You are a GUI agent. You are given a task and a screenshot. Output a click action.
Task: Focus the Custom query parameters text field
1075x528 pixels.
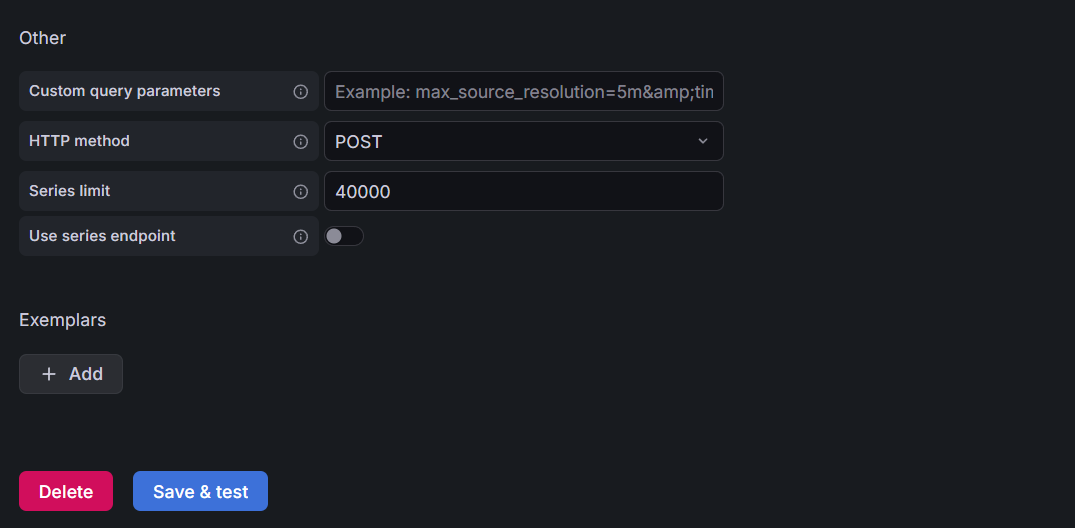point(523,91)
